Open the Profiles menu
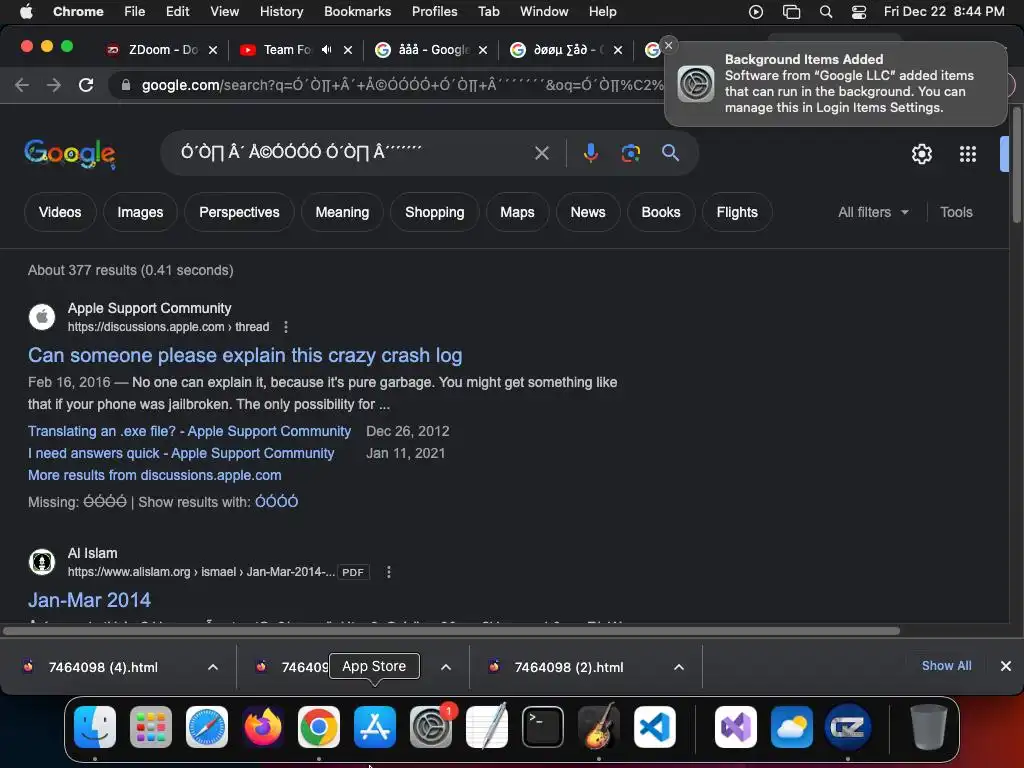The height and width of the screenshot is (768, 1024). coord(434,12)
